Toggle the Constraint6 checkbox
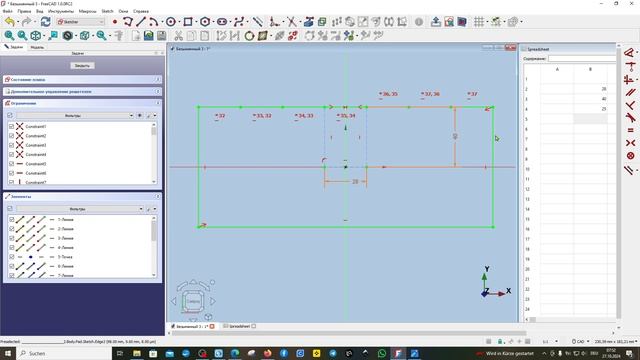Viewport: 640px width, 360px height. [x=11, y=173]
